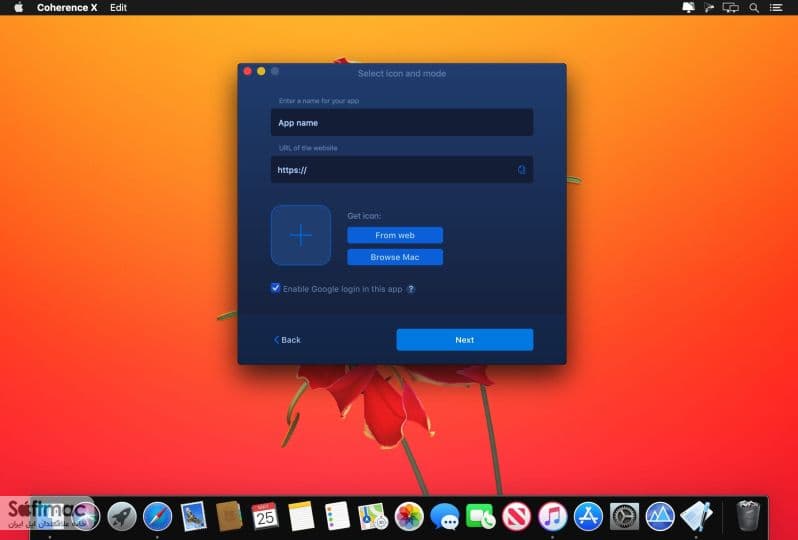Click the From web button
This screenshot has width=798, height=540.
point(395,235)
